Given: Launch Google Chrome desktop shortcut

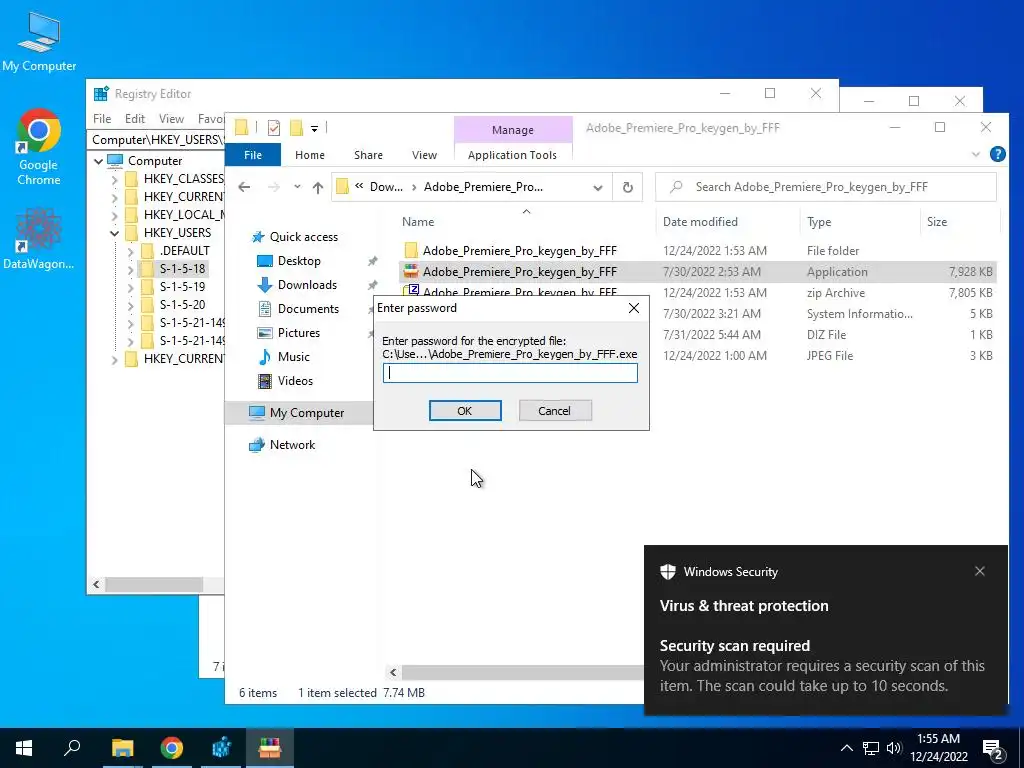Looking at the screenshot, I should pyautogui.click(x=39, y=147).
